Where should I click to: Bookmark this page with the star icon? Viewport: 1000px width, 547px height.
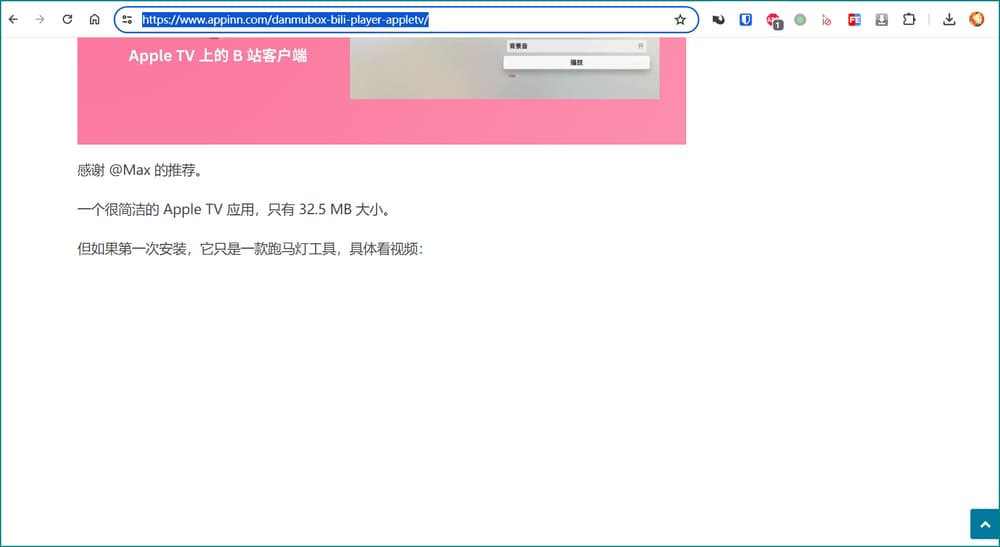tap(680, 19)
